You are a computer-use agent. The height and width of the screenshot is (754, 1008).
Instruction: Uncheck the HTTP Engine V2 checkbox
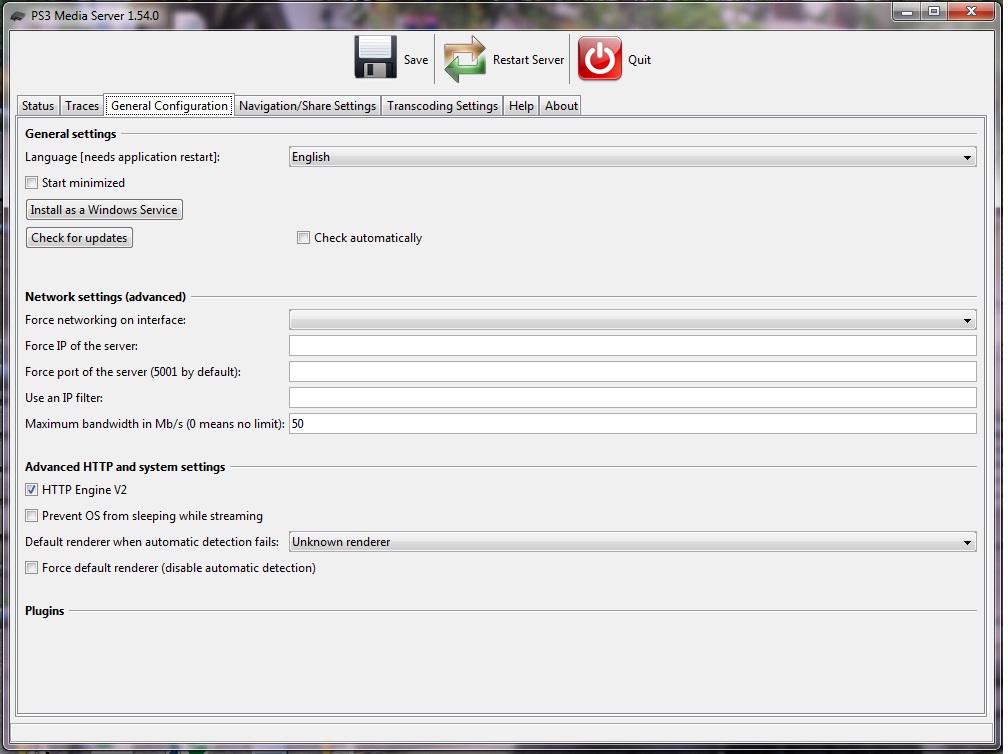click(x=32, y=490)
